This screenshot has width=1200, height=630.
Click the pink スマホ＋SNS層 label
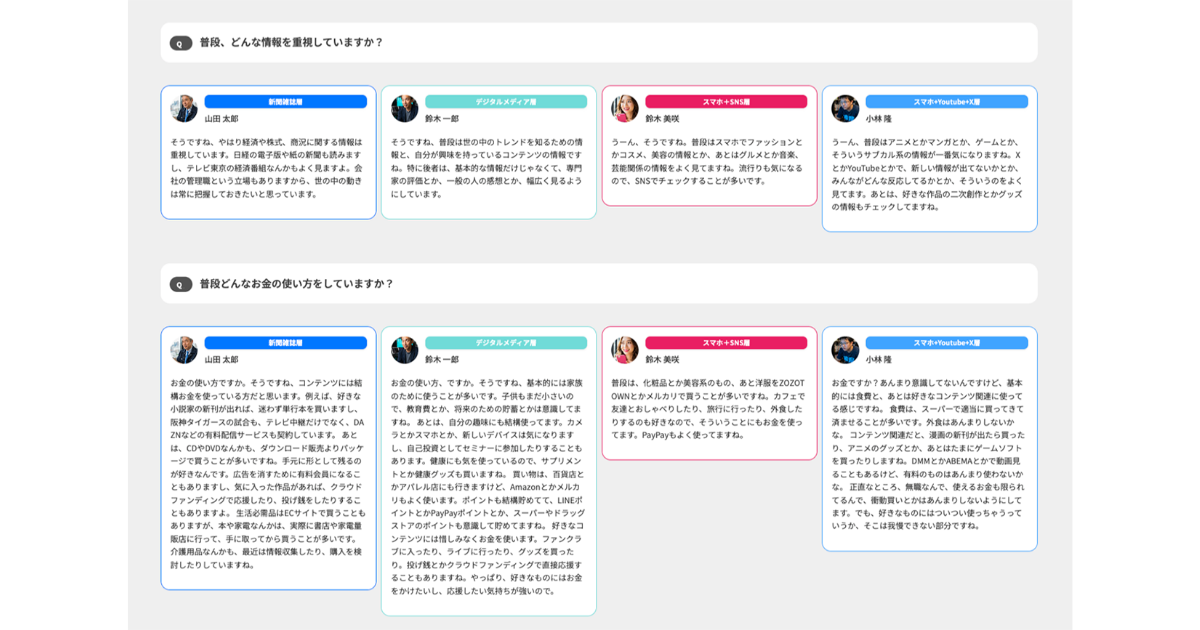tap(727, 100)
